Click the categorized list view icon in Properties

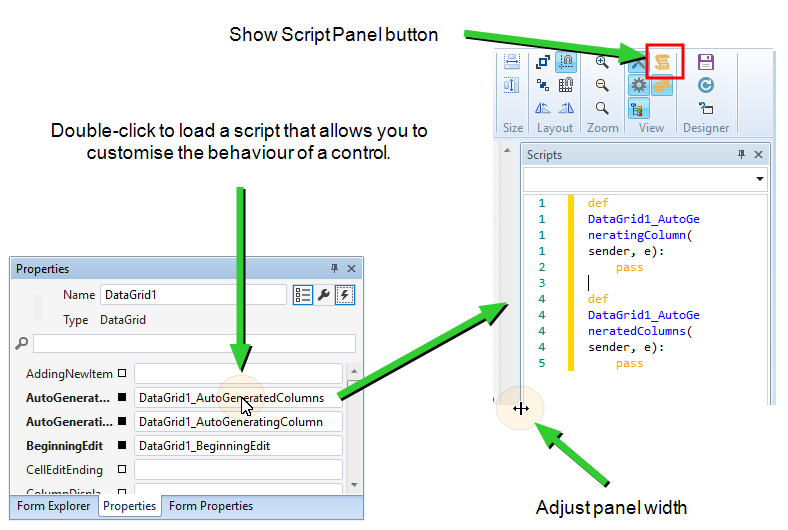click(x=303, y=295)
